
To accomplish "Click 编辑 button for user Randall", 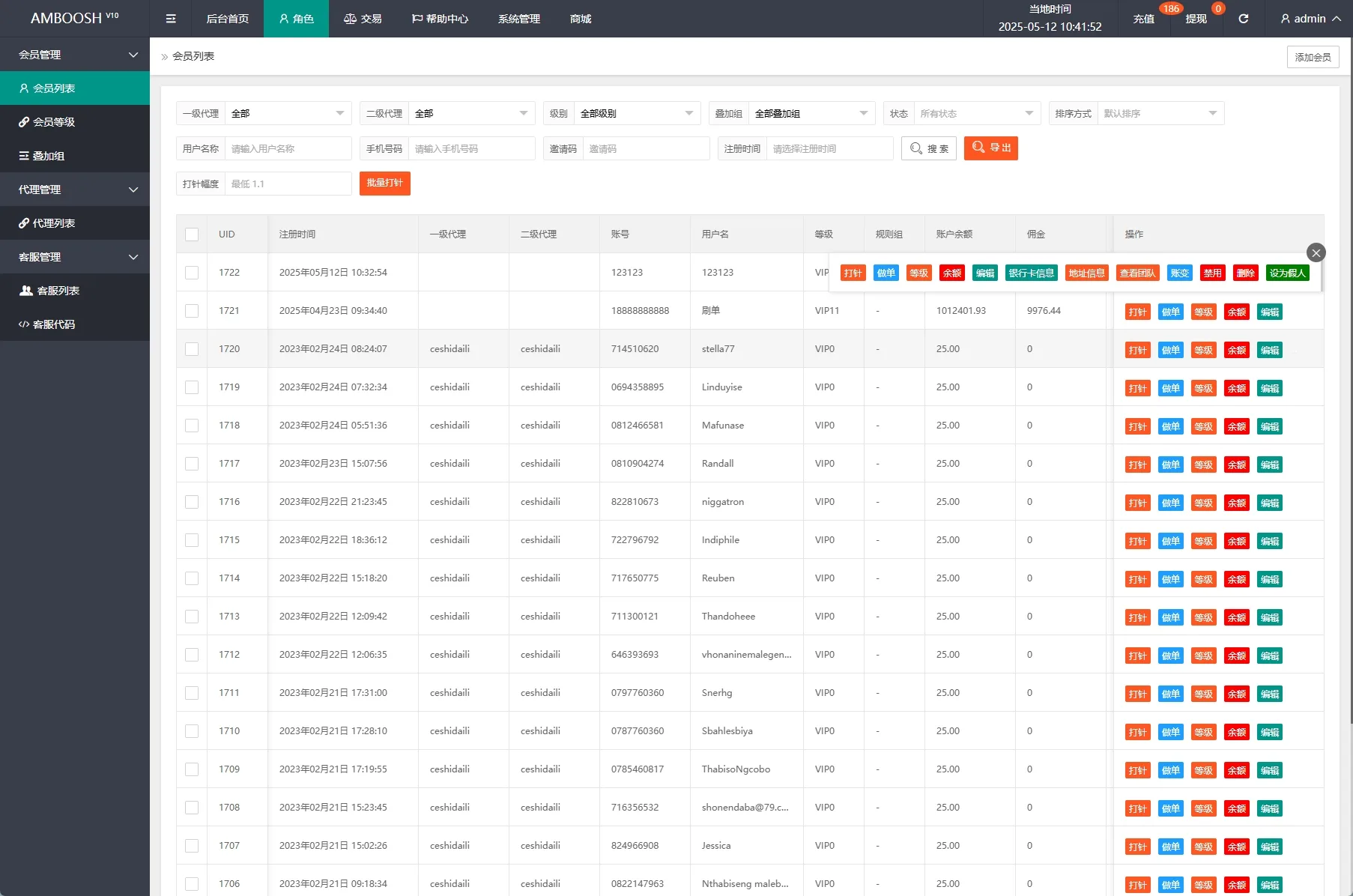I will coord(1269,464).
